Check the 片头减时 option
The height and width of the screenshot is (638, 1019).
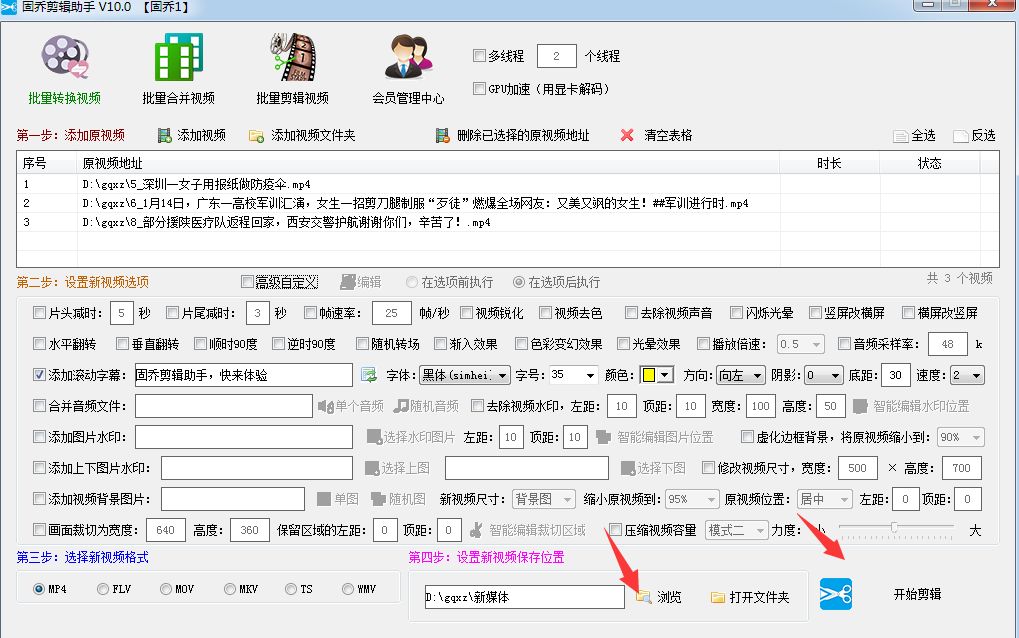39,313
